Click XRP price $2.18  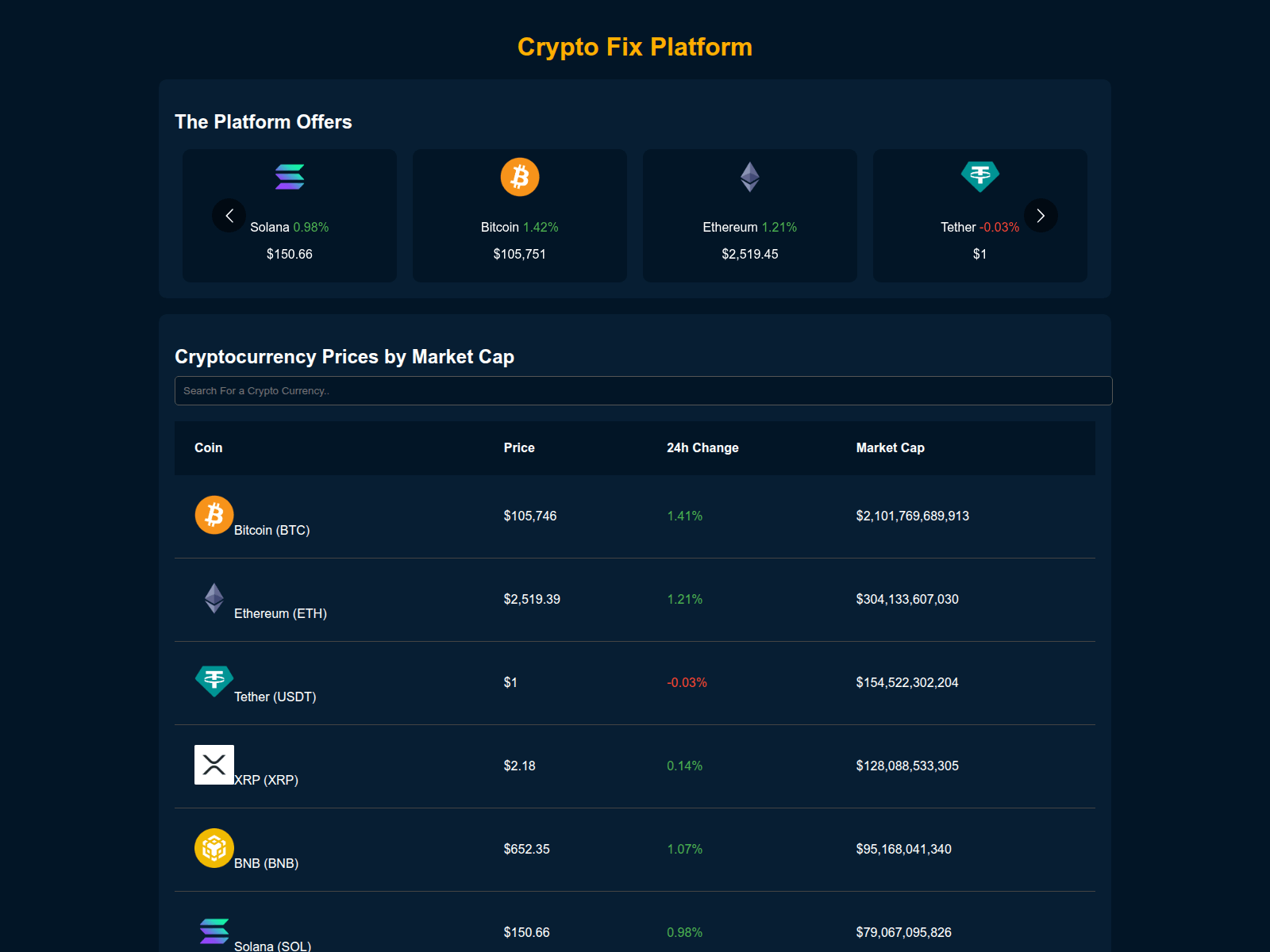[520, 766]
